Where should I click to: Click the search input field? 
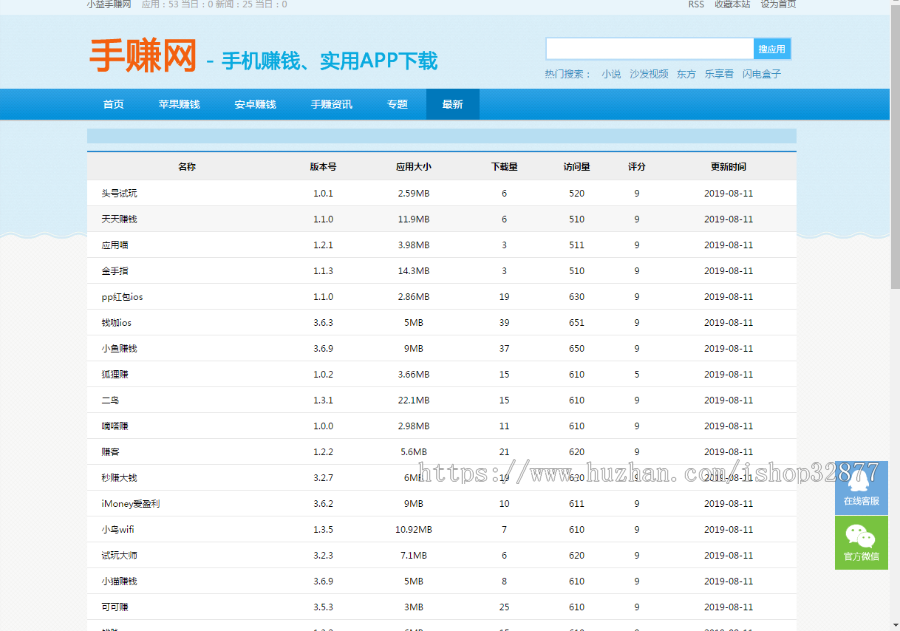click(649, 48)
